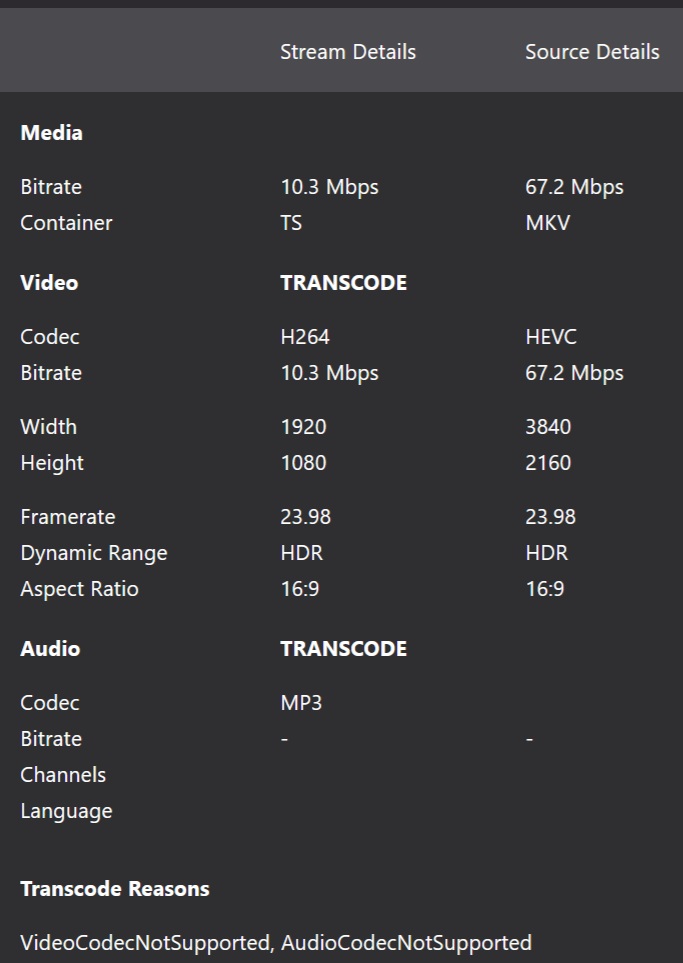The image size is (683, 963).
Task: Click the H264 stream codec value
Action: click(x=305, y=337)
